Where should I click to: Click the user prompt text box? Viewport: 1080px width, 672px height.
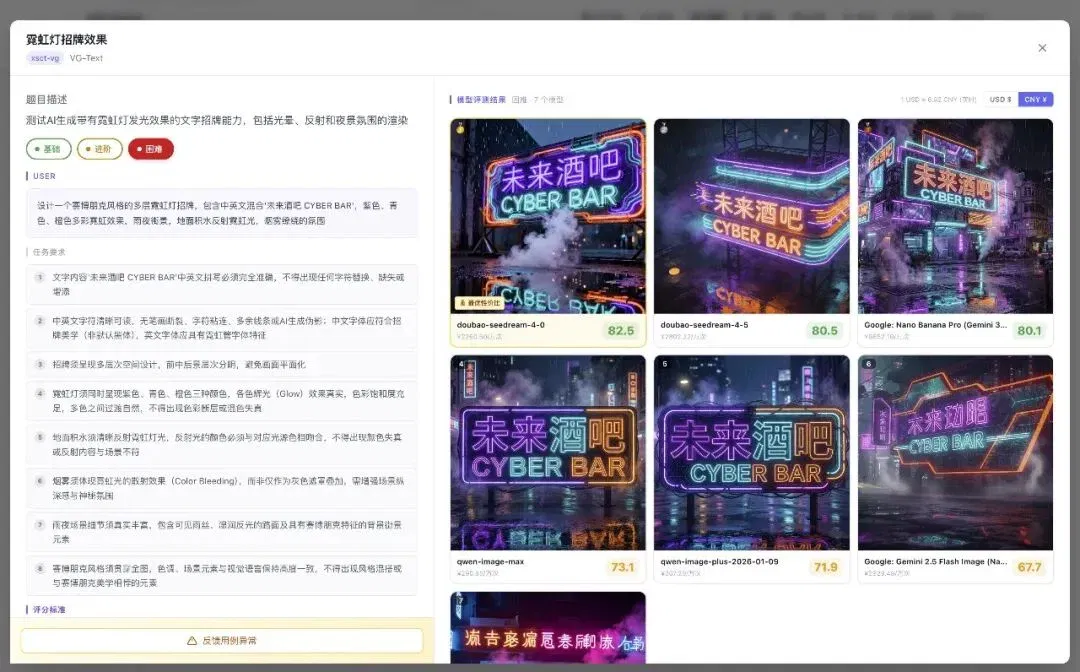click(x=222, y=213)
